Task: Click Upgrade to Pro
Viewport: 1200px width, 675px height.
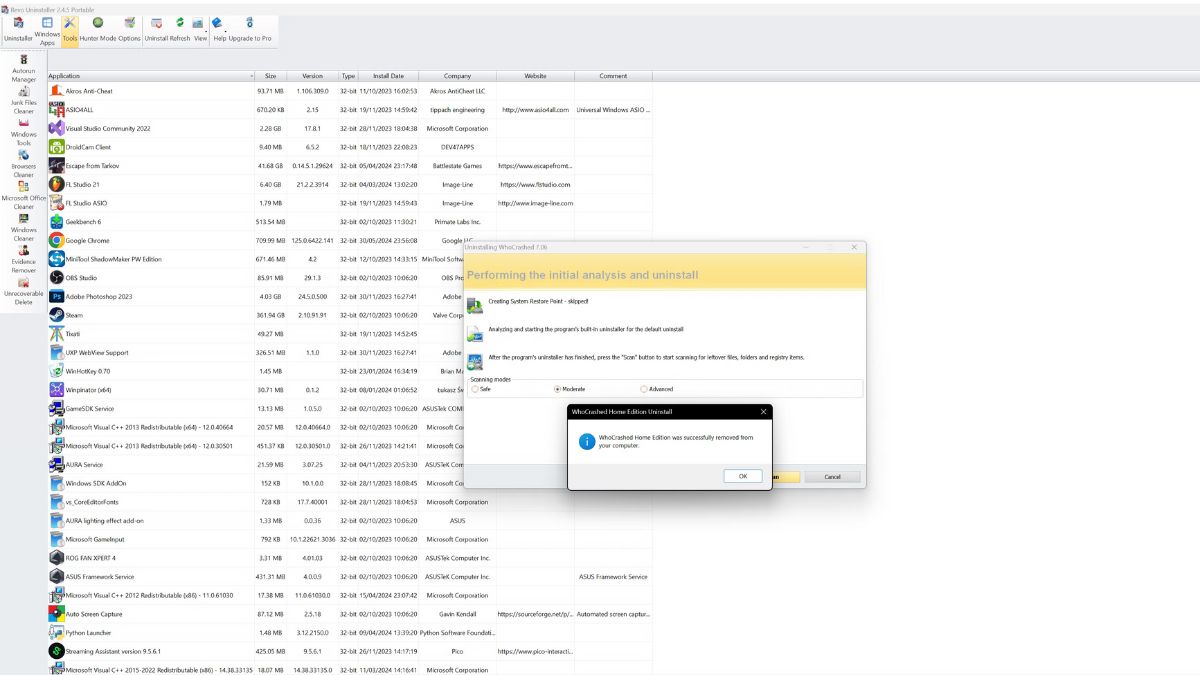Action: pos(250,30)
